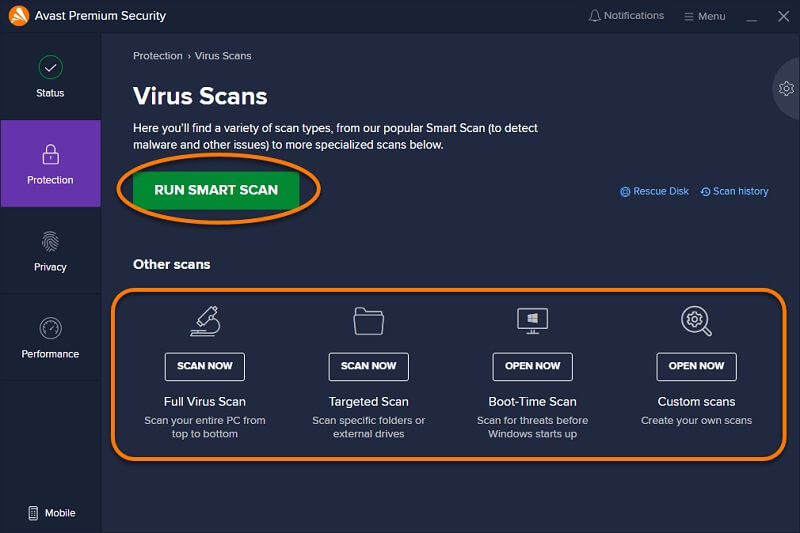Open the Notifications panel label
This screenshot has width=800, height=533.
(634, 16)
